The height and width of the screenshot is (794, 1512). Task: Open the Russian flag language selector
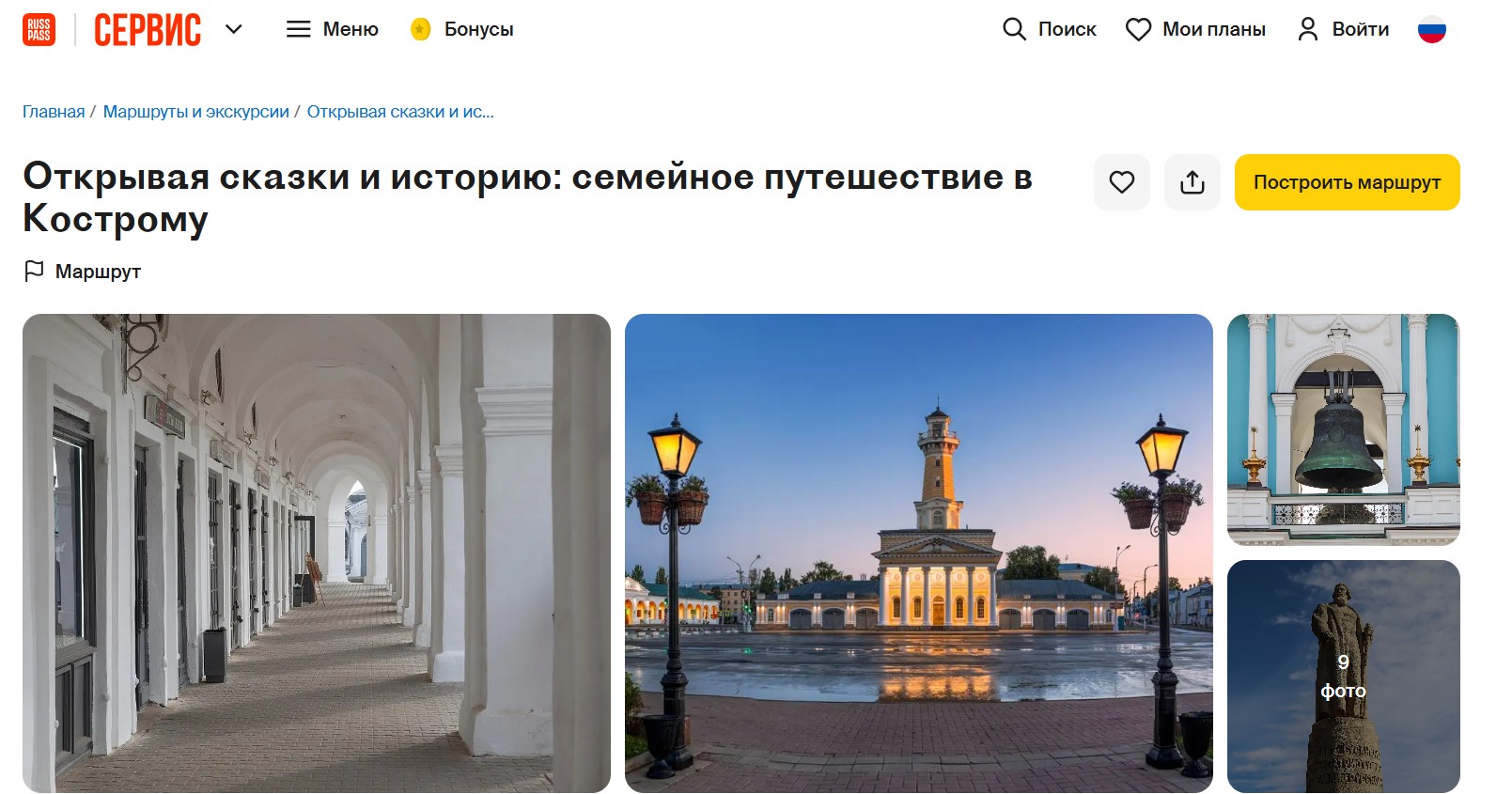pyautogui.click(x=1431, y=29)
